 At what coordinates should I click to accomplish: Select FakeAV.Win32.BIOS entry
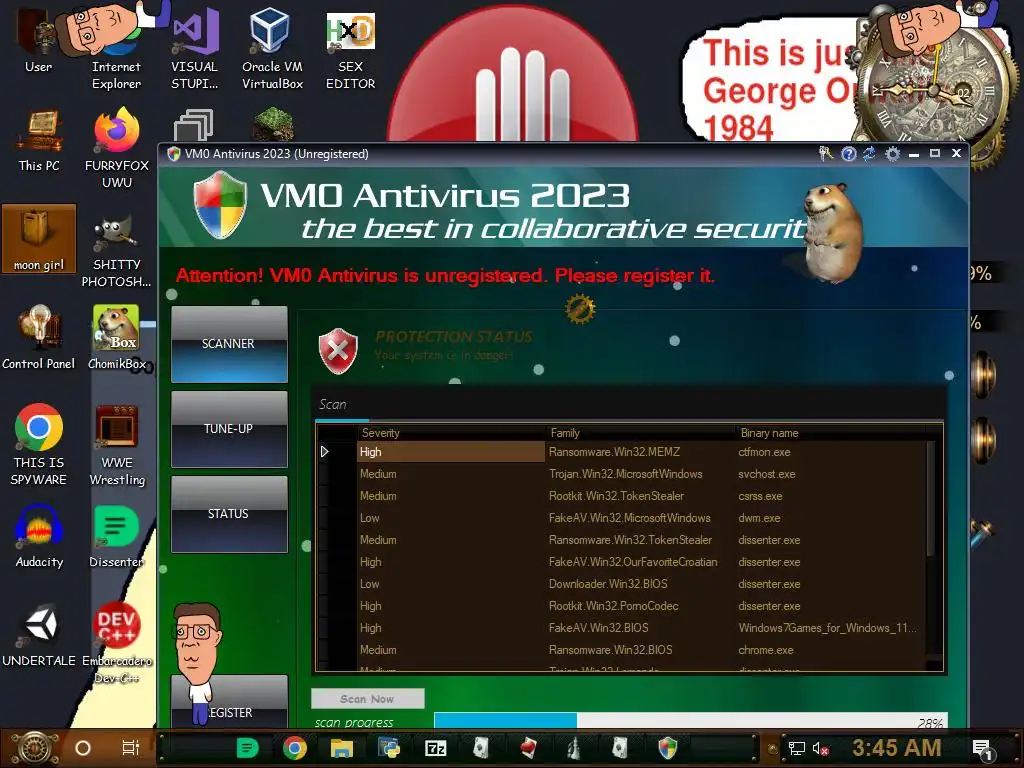click(598, 628)
